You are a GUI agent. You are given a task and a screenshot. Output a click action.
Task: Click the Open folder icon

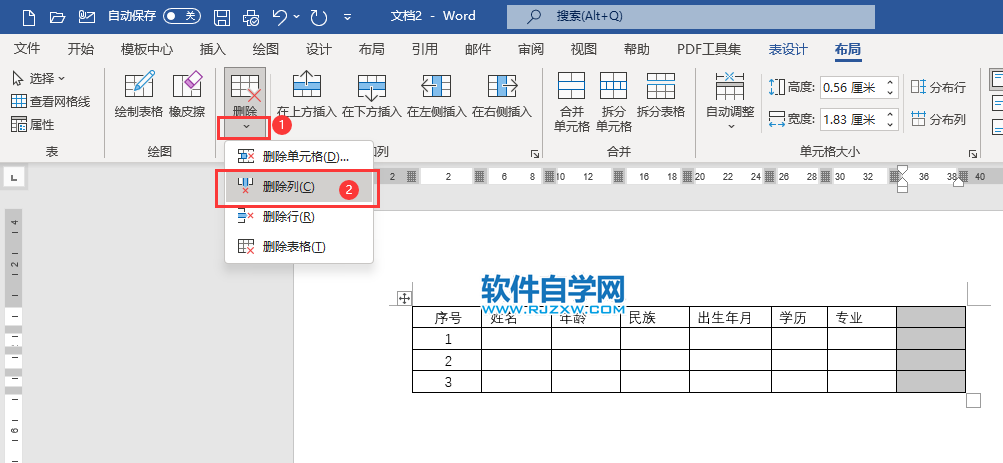(58, 17)
